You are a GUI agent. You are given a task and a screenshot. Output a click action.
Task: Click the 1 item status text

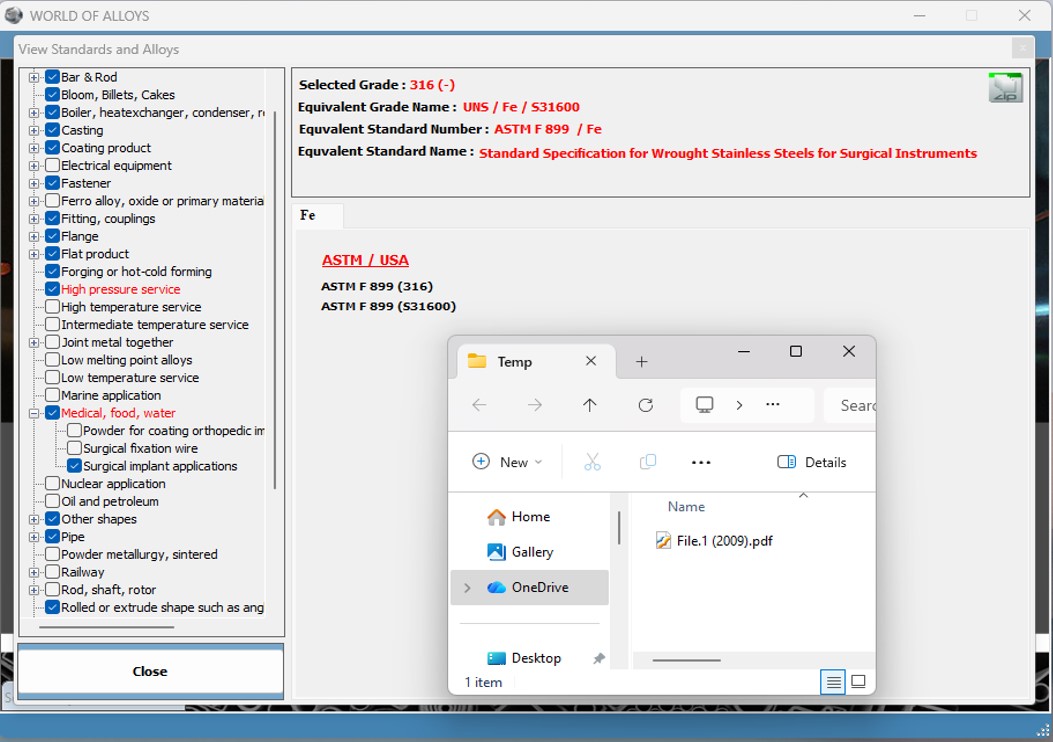click(484, 682)
